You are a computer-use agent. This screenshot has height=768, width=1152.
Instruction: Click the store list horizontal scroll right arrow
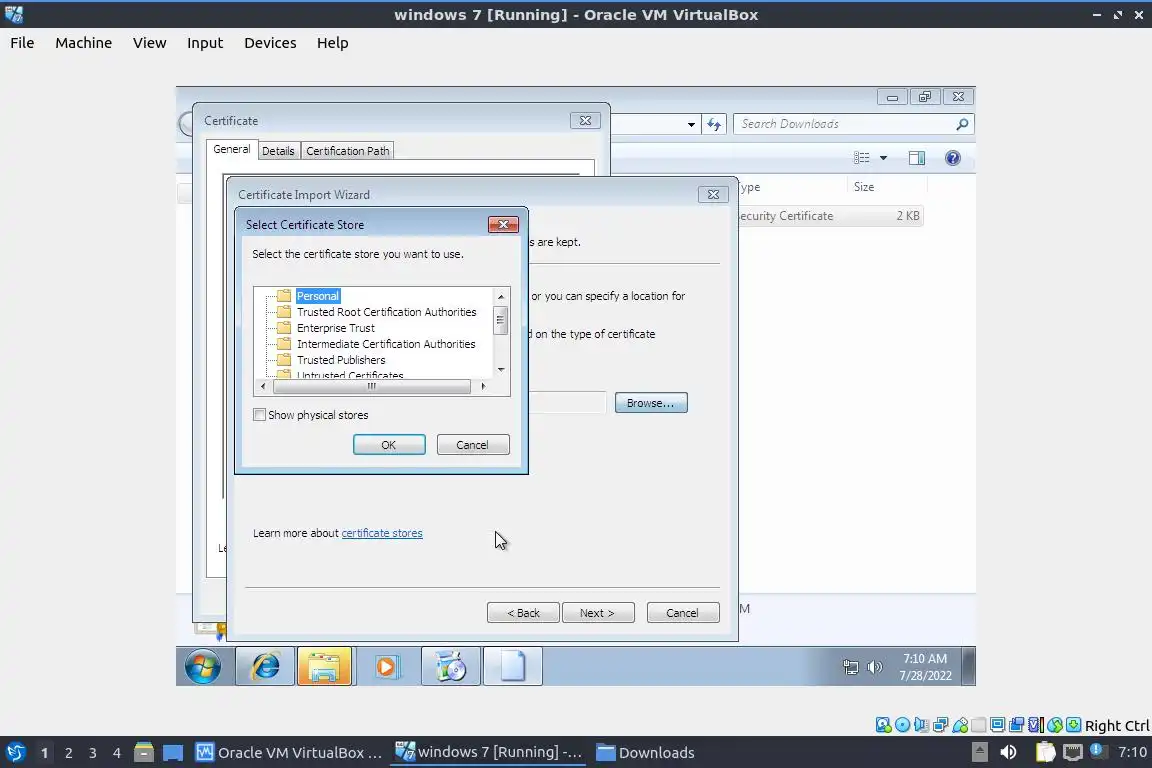[x=483, y=387]
